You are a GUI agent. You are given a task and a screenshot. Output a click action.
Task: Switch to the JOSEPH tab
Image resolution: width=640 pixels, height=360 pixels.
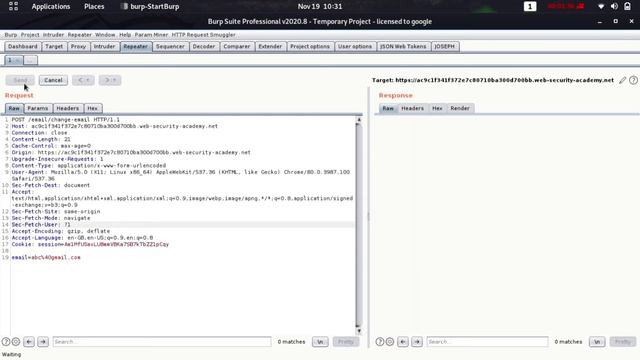[444, 47]
